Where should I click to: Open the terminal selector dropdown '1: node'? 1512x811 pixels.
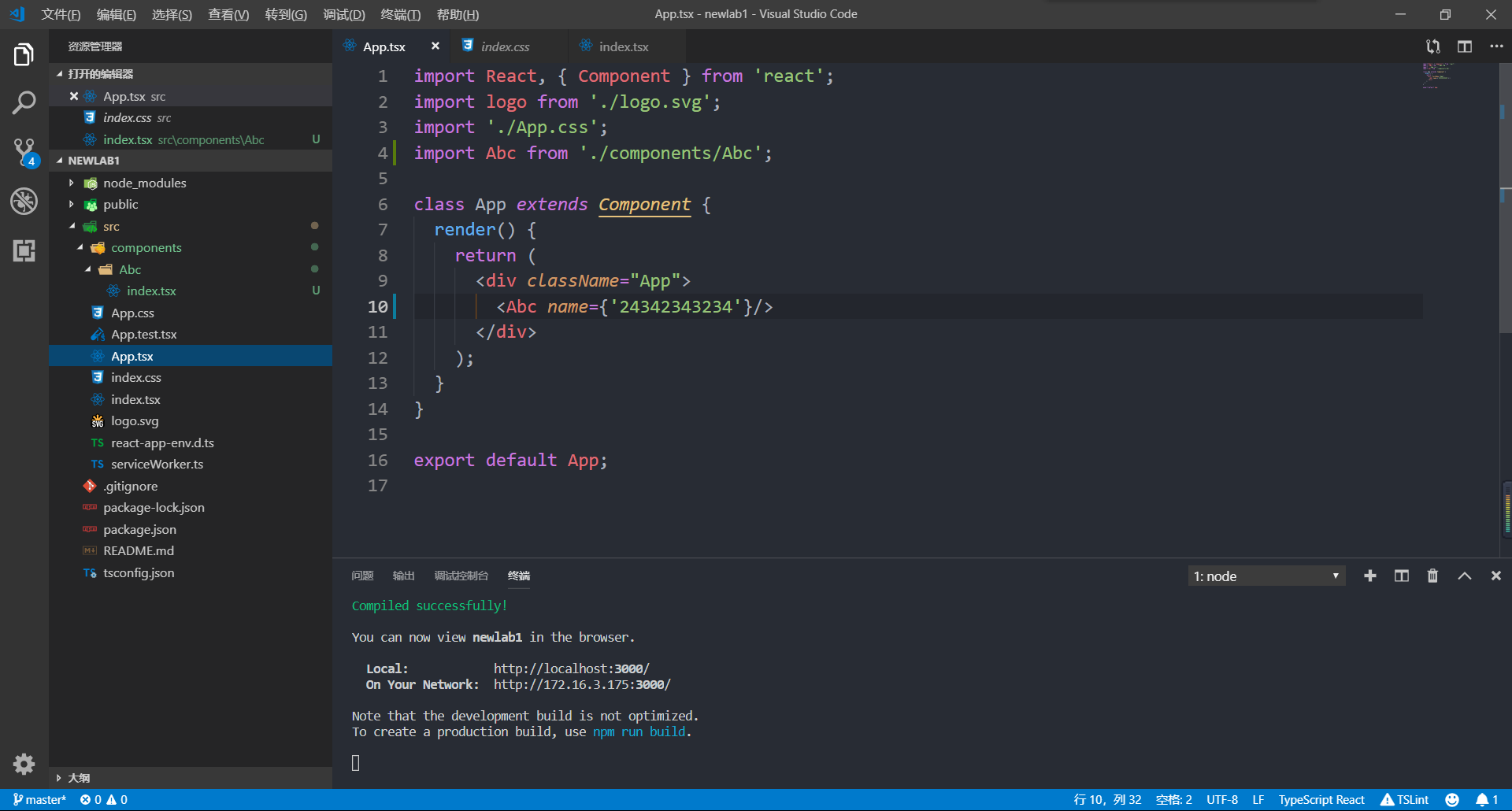coord(1266,576)
